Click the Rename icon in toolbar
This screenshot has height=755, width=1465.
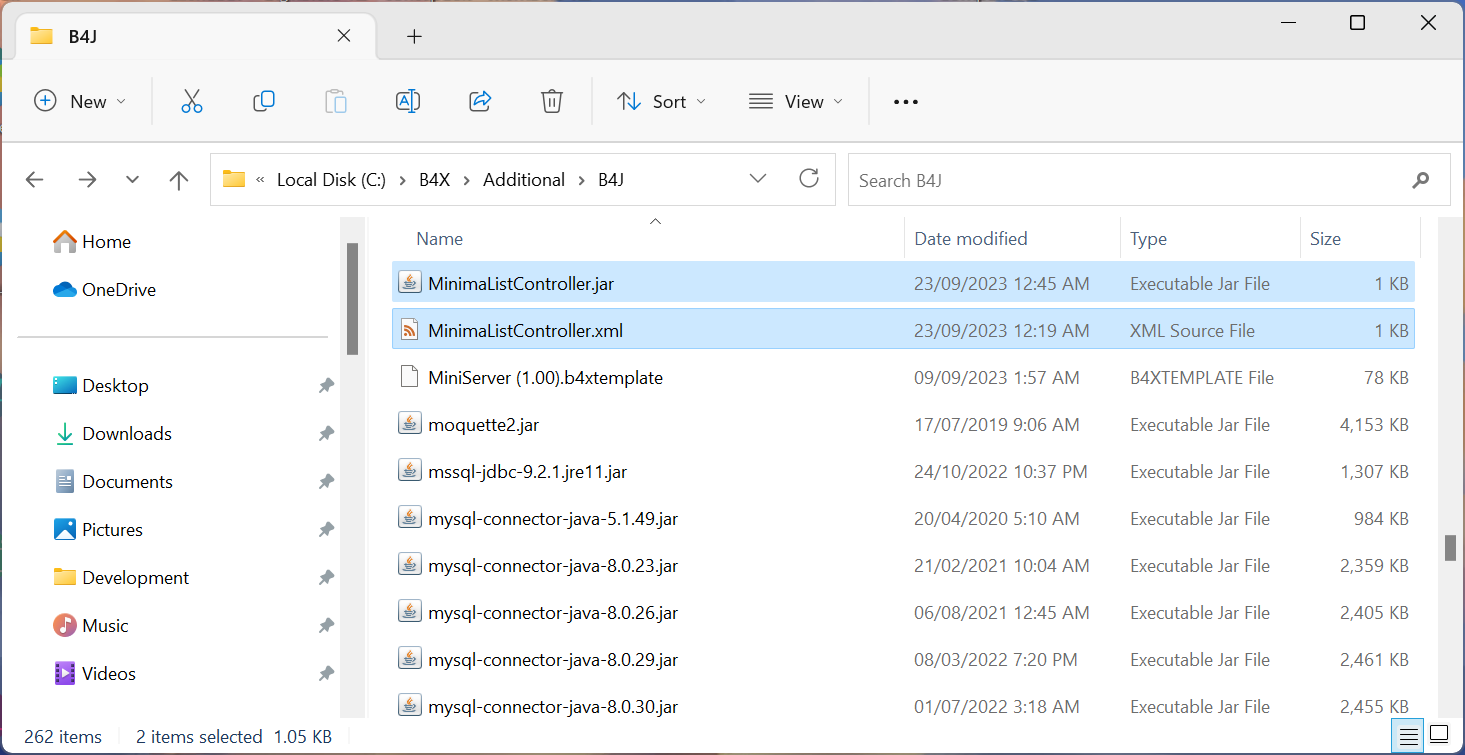click(x=408, y=101)
